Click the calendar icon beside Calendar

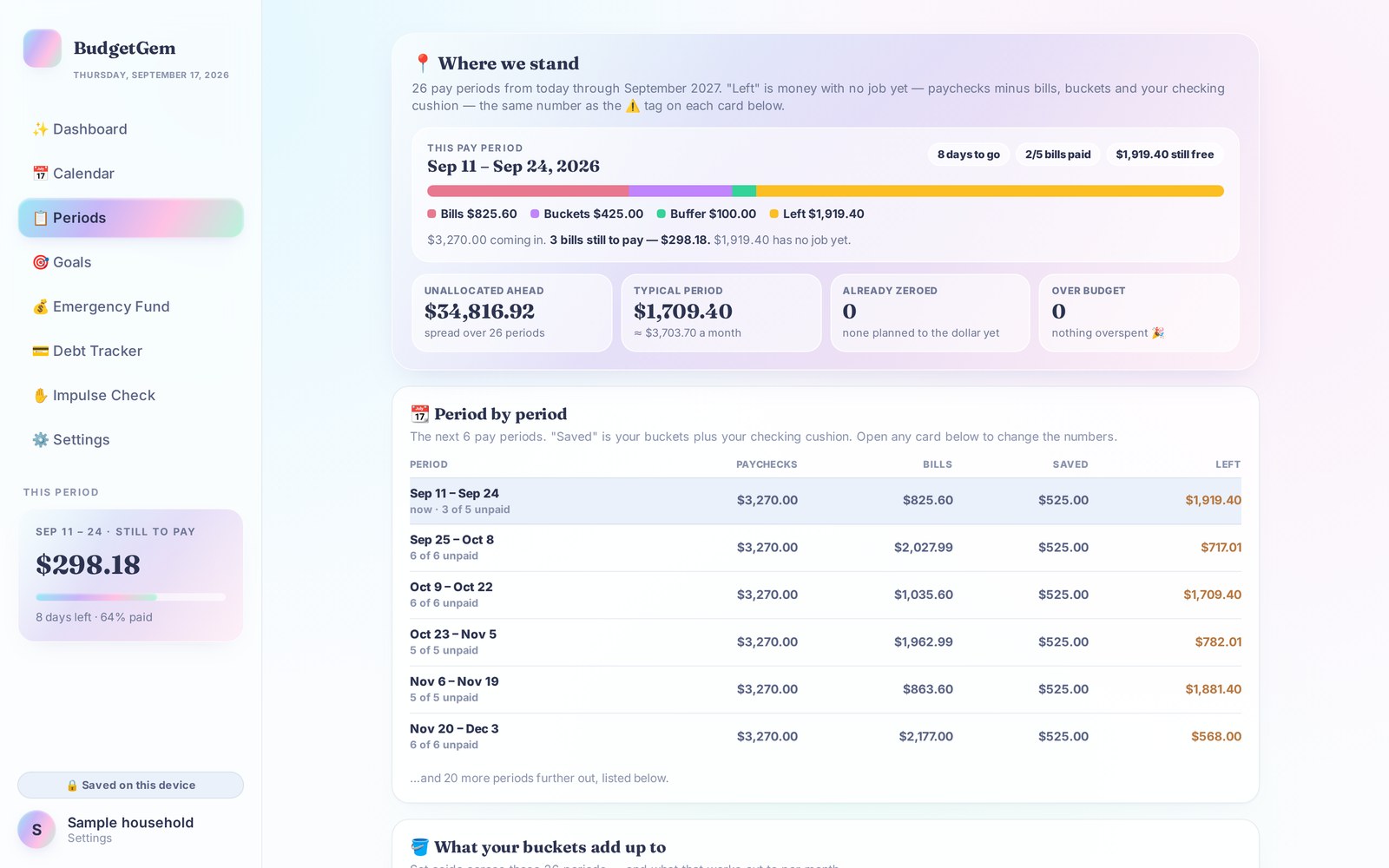40,174
